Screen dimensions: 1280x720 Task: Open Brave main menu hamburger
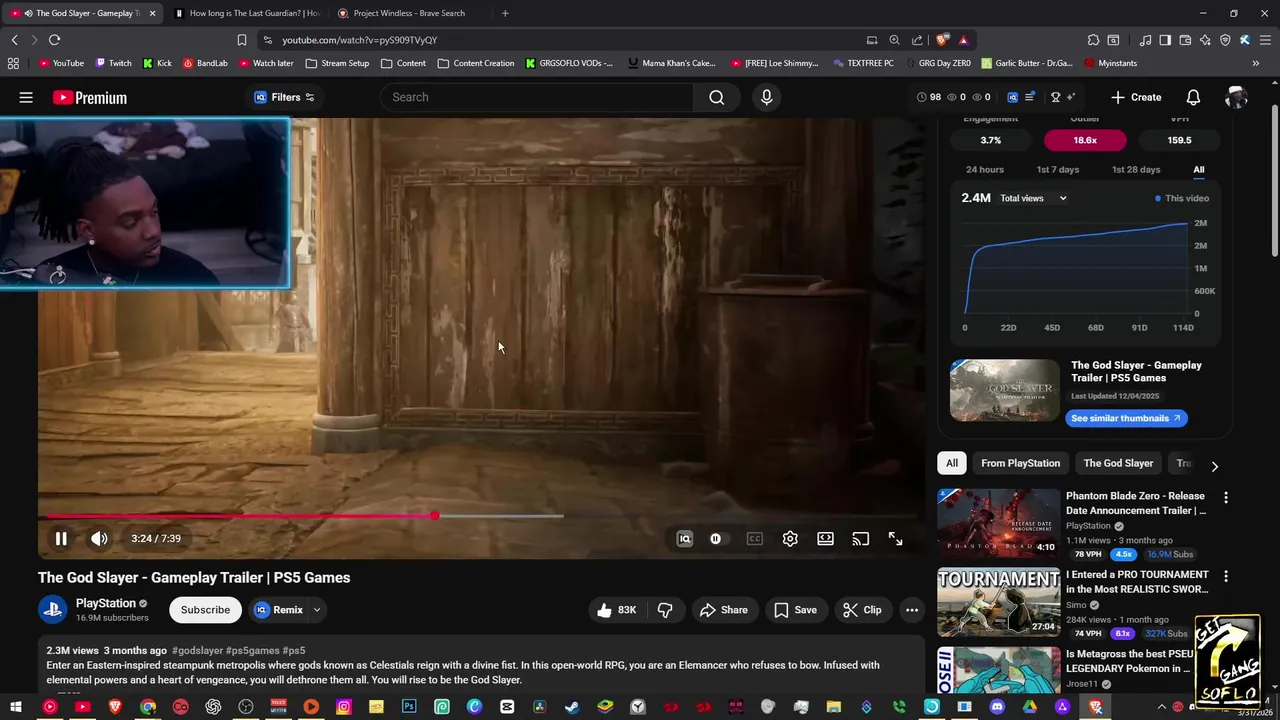click(1264, 40)
